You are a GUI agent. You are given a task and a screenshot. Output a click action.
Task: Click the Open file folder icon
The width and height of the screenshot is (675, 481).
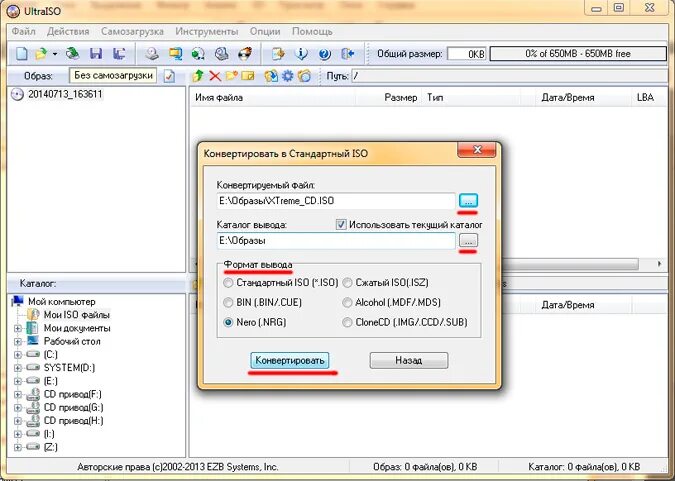coord(41,54)
